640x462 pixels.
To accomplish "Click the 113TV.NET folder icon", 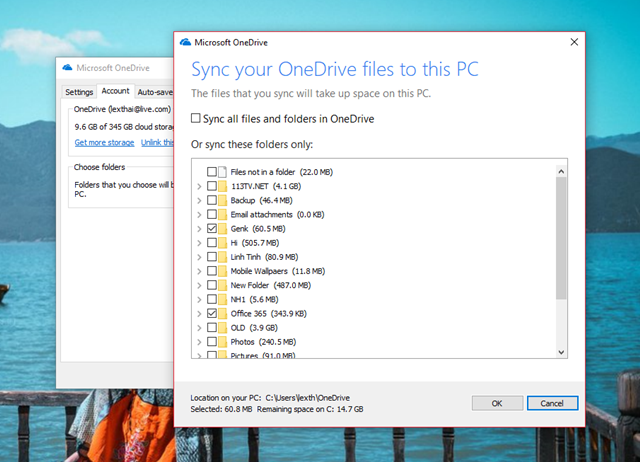I will pos(222,186).
